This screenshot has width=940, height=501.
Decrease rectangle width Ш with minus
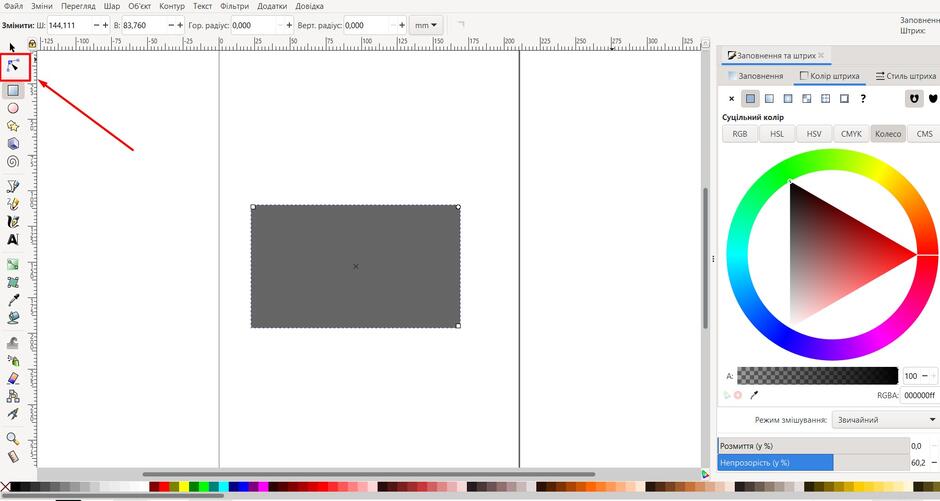click(x=97, y=25)
